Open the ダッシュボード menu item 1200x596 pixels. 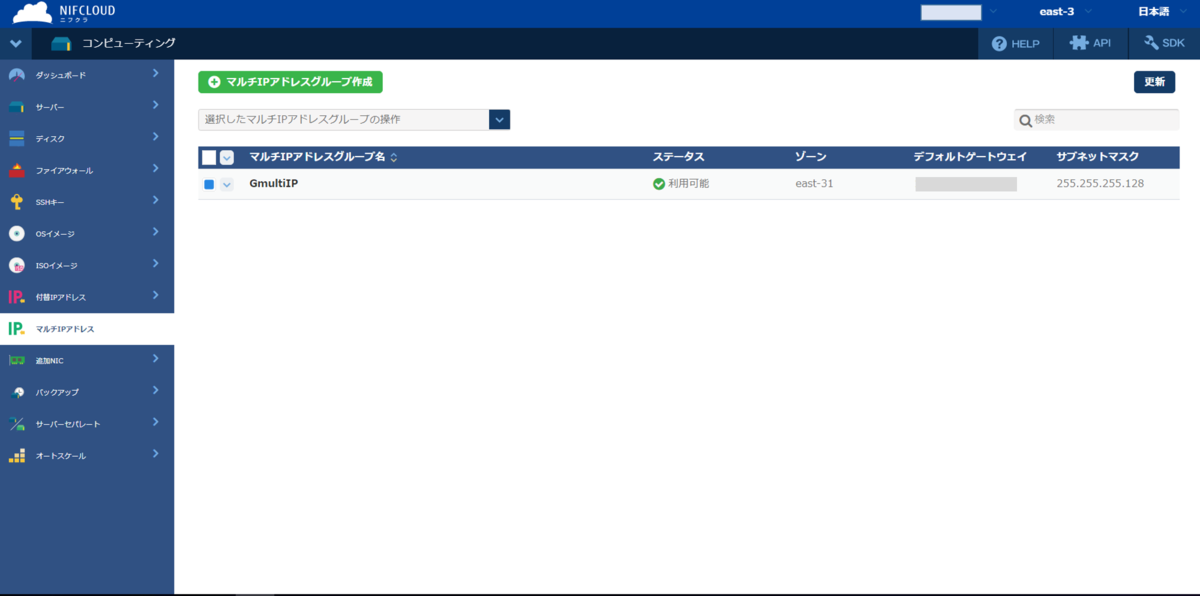87,75
